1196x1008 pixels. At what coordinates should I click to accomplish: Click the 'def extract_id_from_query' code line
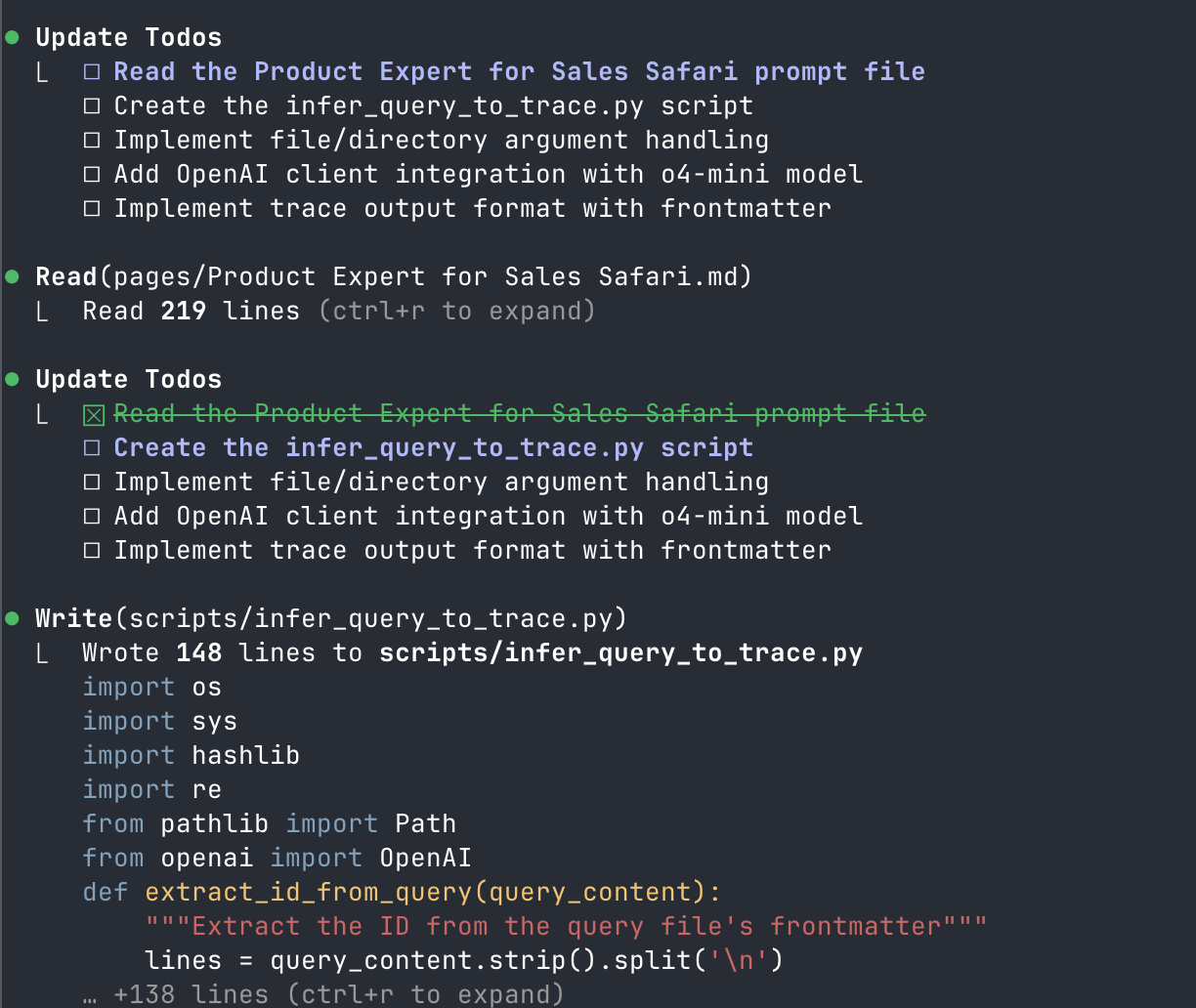point(402,893)
